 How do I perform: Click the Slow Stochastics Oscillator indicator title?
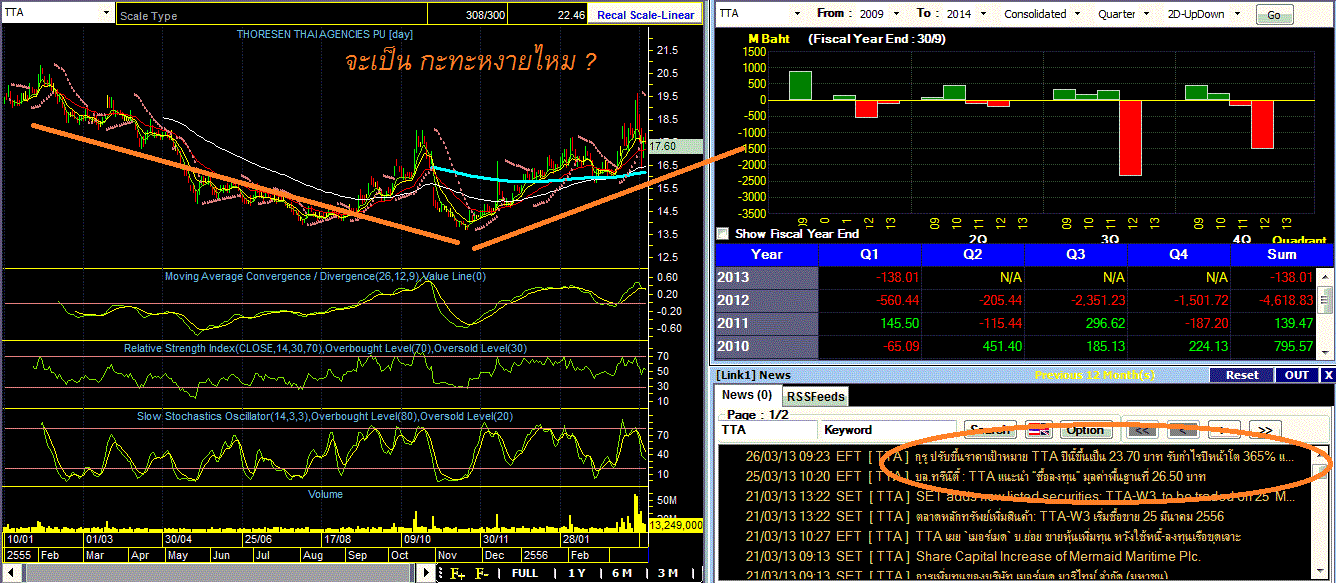(325, 415)
